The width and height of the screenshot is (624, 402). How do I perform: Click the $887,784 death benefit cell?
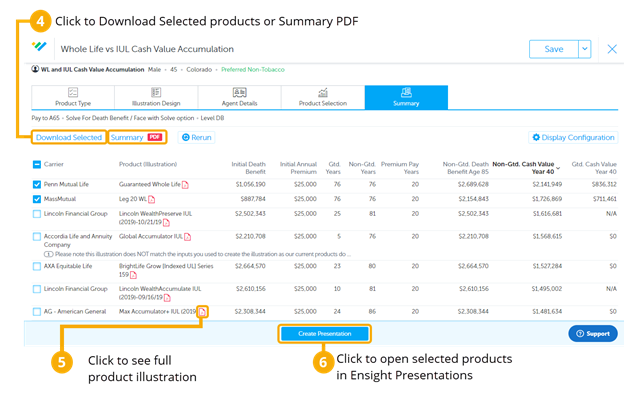pyautogui.click(x=253, y=199)
